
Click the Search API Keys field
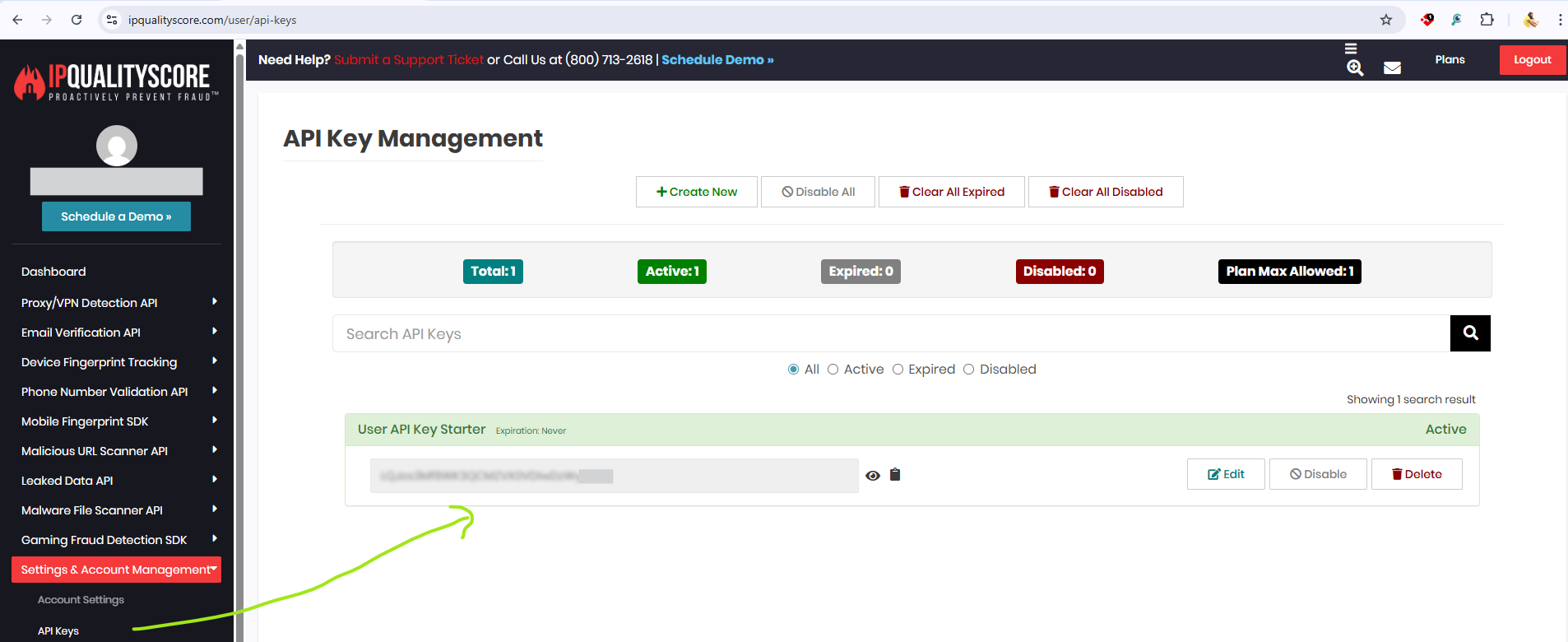pos(890,334)
